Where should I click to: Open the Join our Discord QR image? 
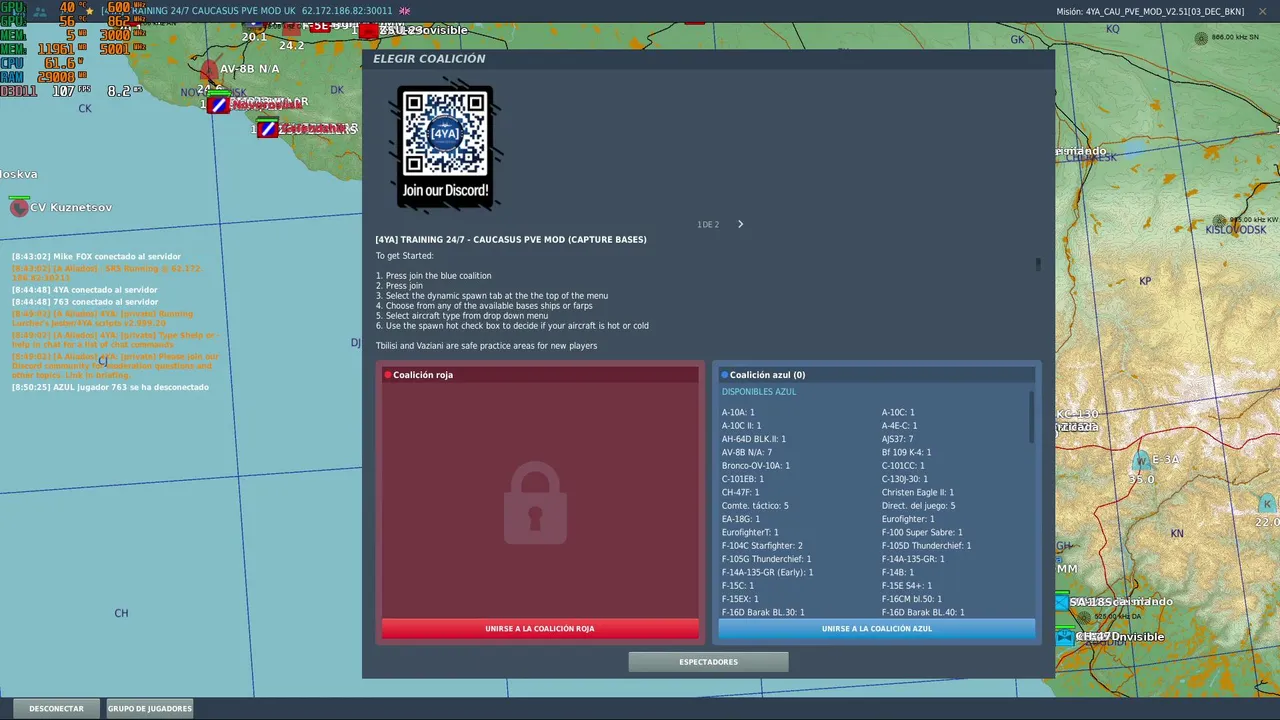445,147
